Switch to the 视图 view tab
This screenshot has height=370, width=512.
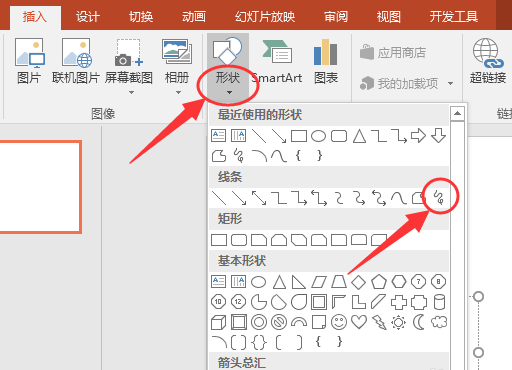pos(389,17)
